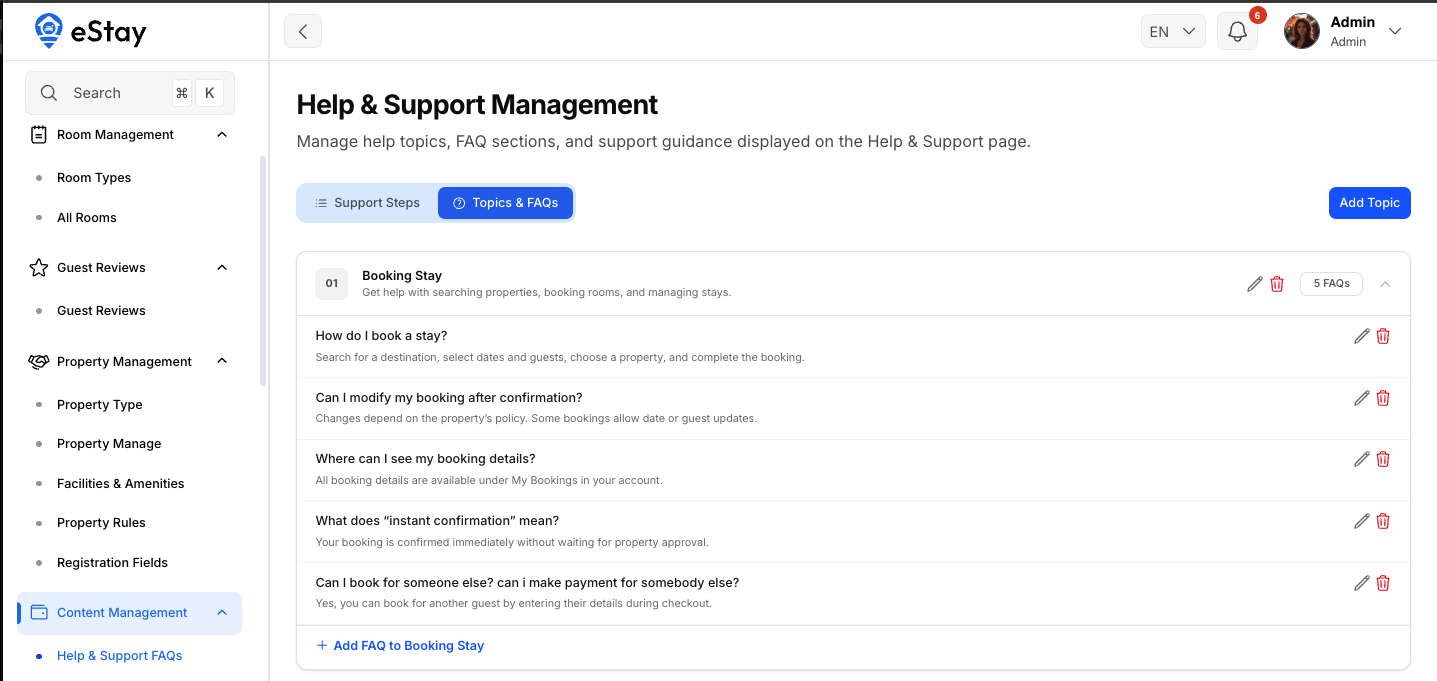
Task: Open the EN language dropdown
Action: click(x=1173, y=31)
